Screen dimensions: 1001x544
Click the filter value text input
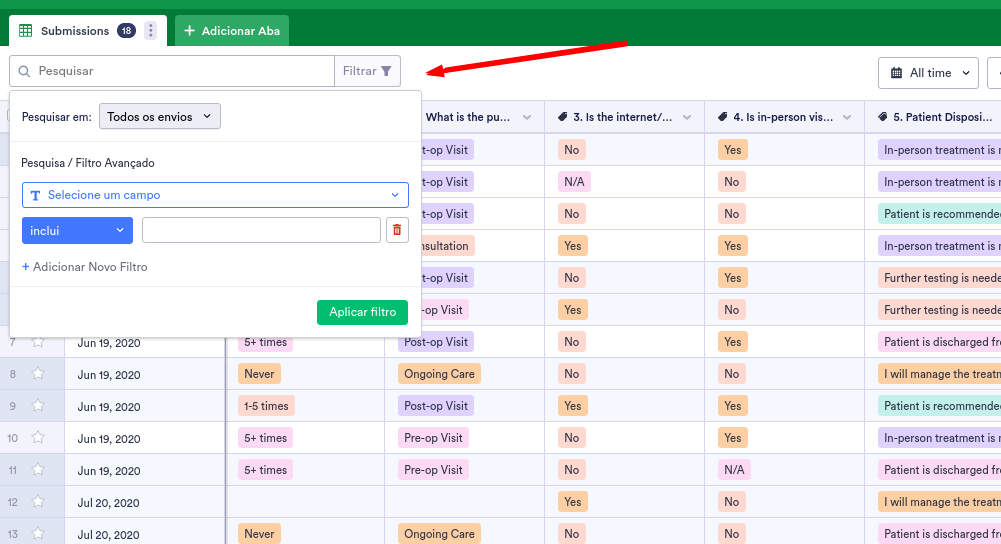click(261, 231)
